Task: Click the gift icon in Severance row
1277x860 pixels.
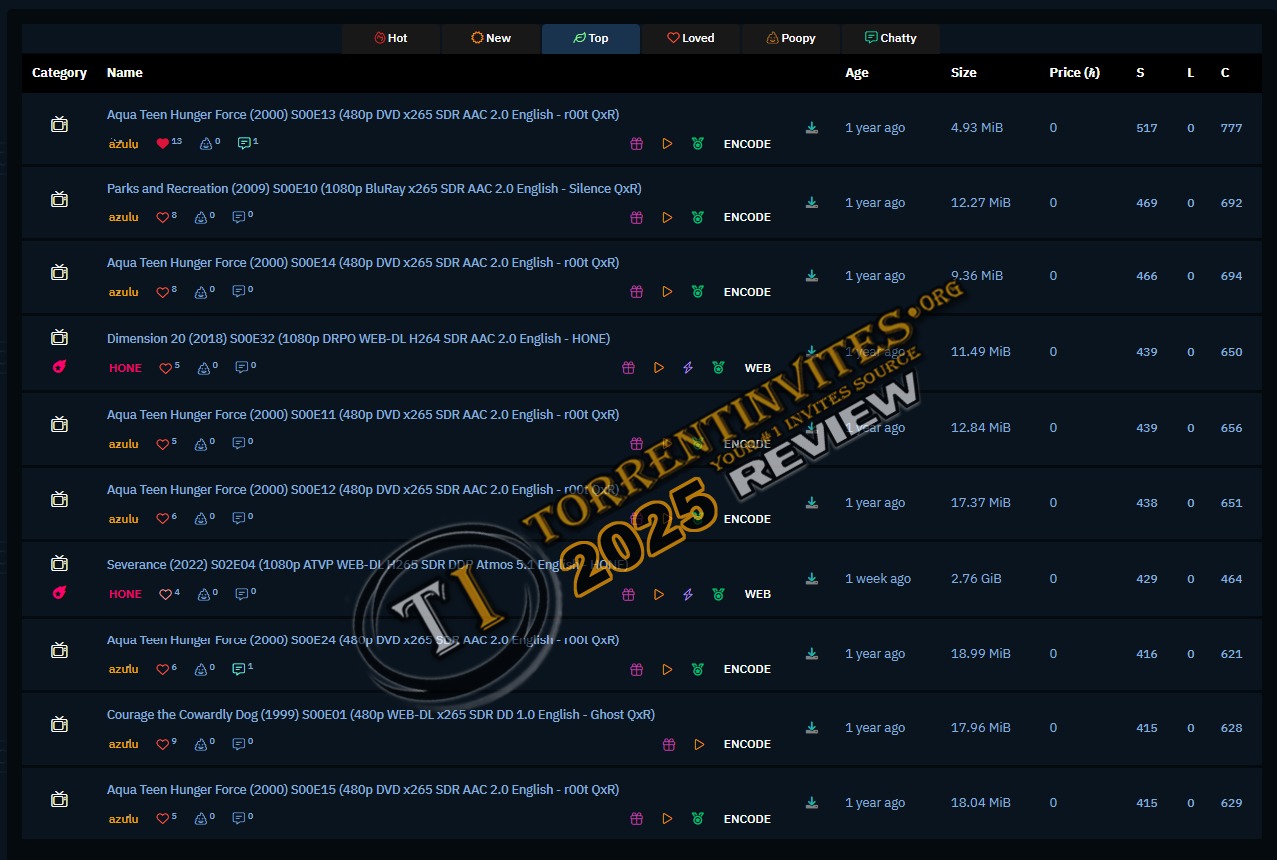Action: pyautogui.click(x=628, y=594)
